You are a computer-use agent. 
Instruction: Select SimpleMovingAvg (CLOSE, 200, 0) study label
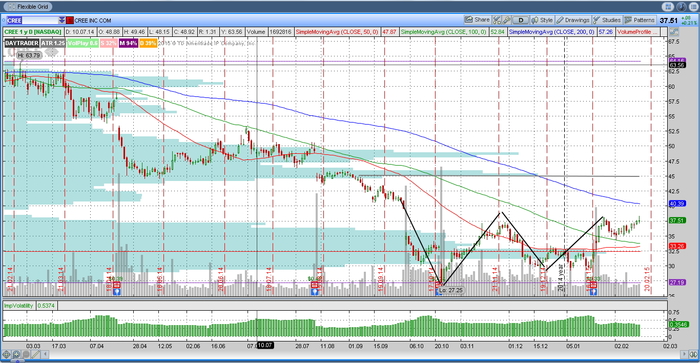552,32
